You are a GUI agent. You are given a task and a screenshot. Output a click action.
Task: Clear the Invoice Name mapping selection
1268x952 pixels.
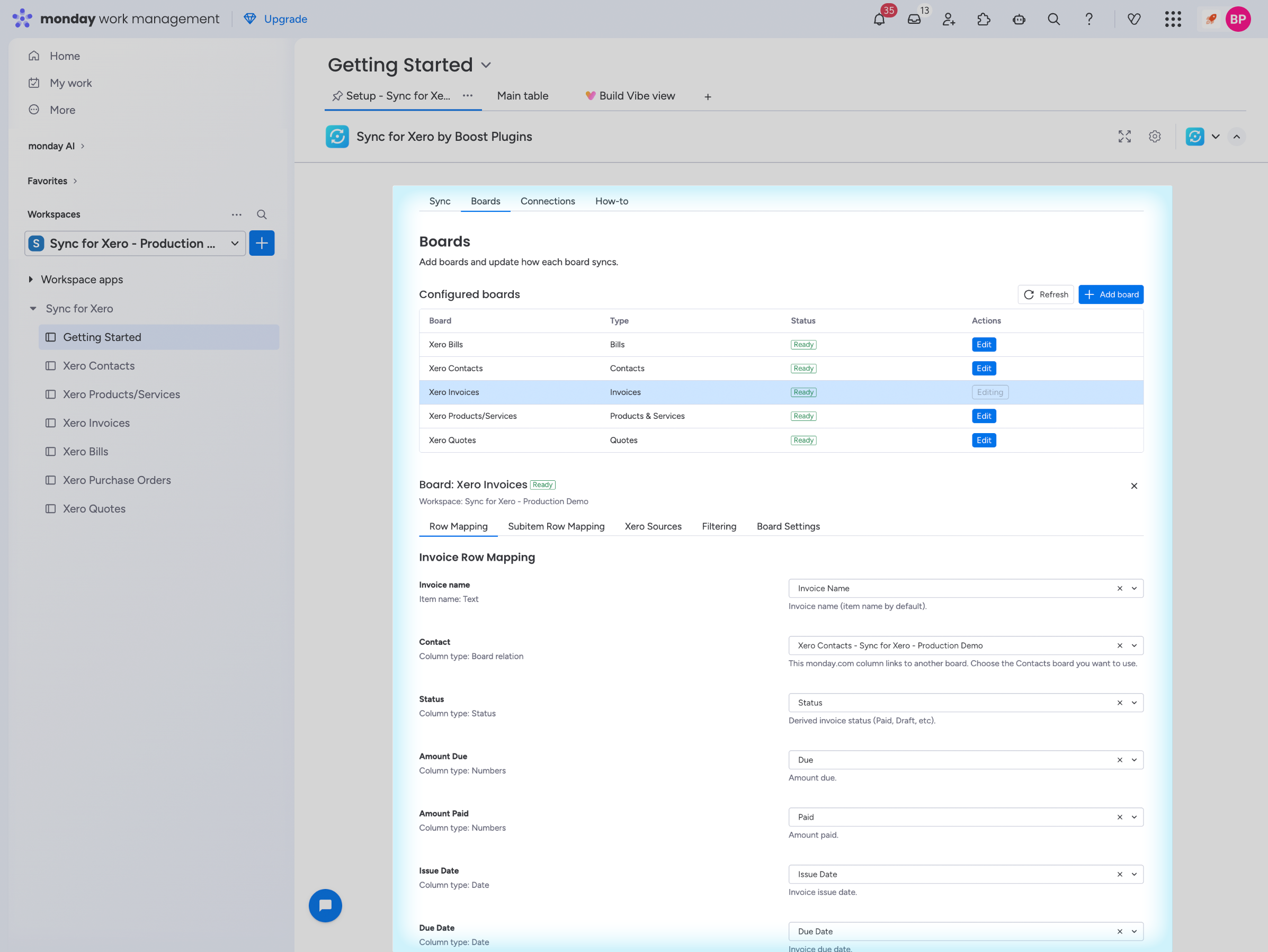[1119, 588]
